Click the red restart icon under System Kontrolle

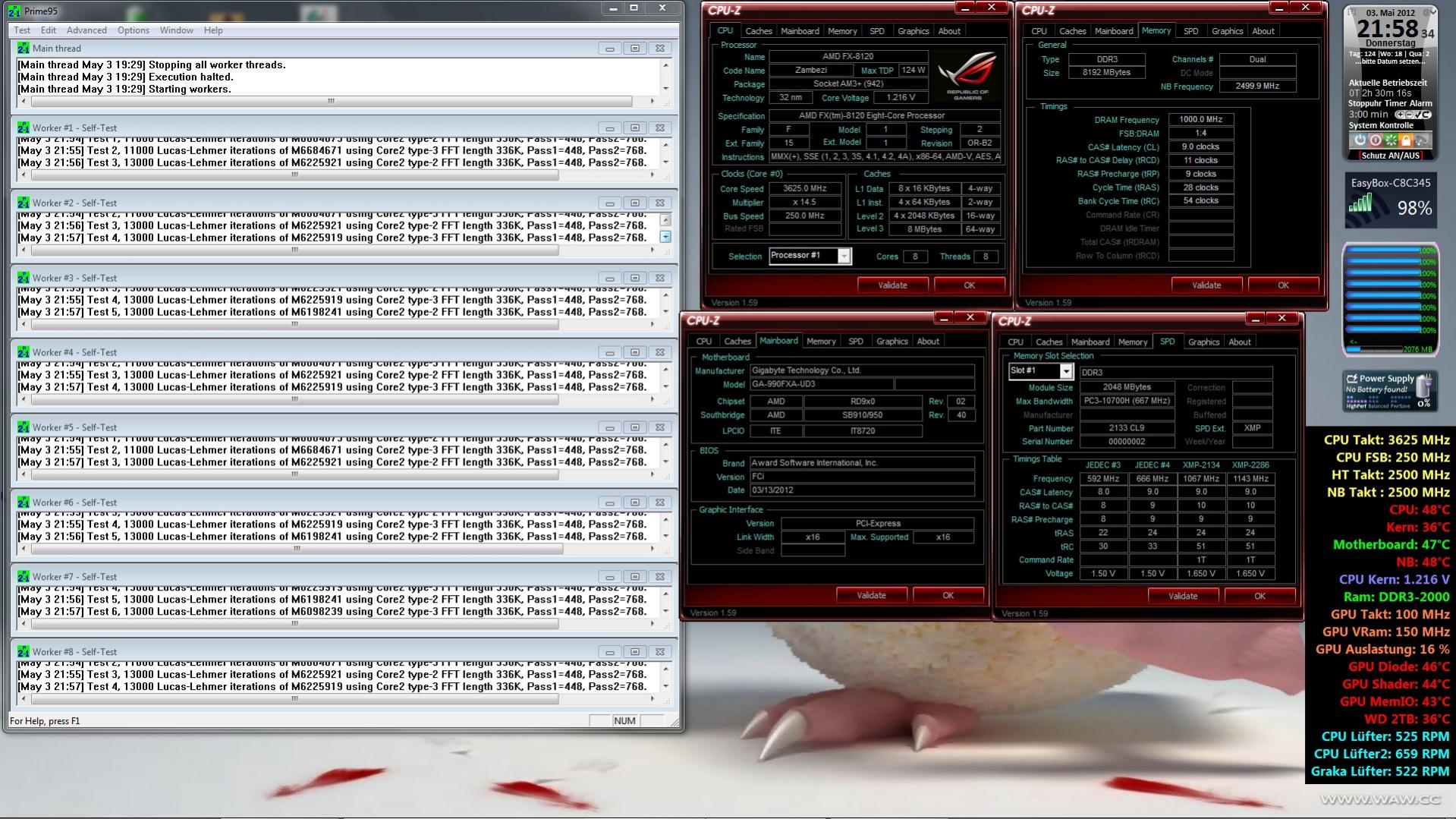[1375, 140]
